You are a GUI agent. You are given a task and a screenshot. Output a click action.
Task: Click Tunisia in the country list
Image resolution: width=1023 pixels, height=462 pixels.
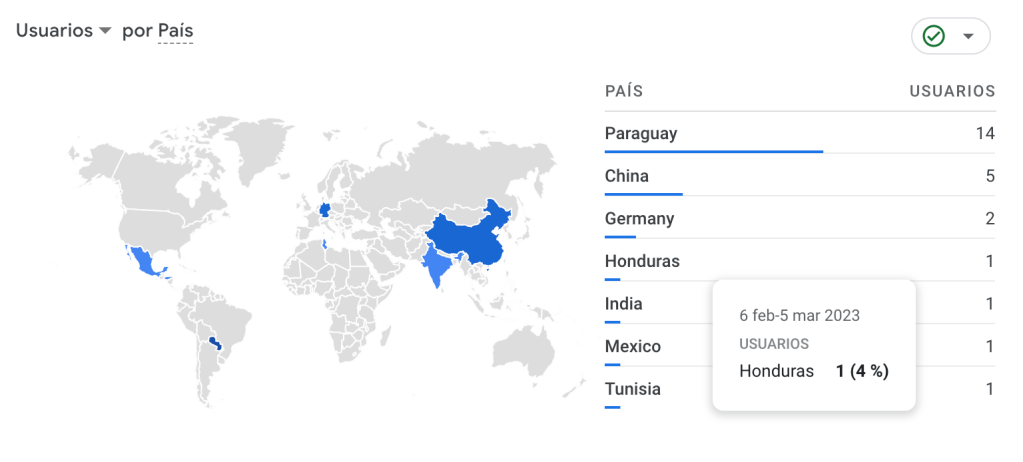pyautogui.click(x=633, y=389)
